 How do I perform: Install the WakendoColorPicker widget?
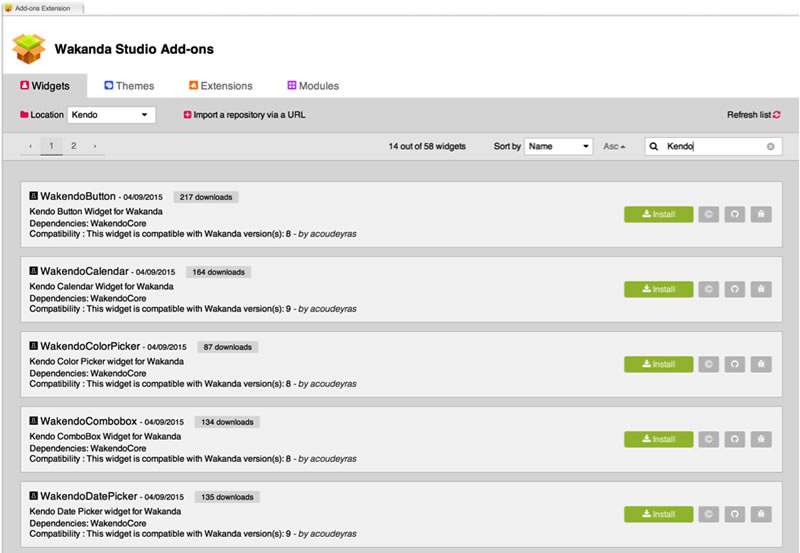point(658,364)
